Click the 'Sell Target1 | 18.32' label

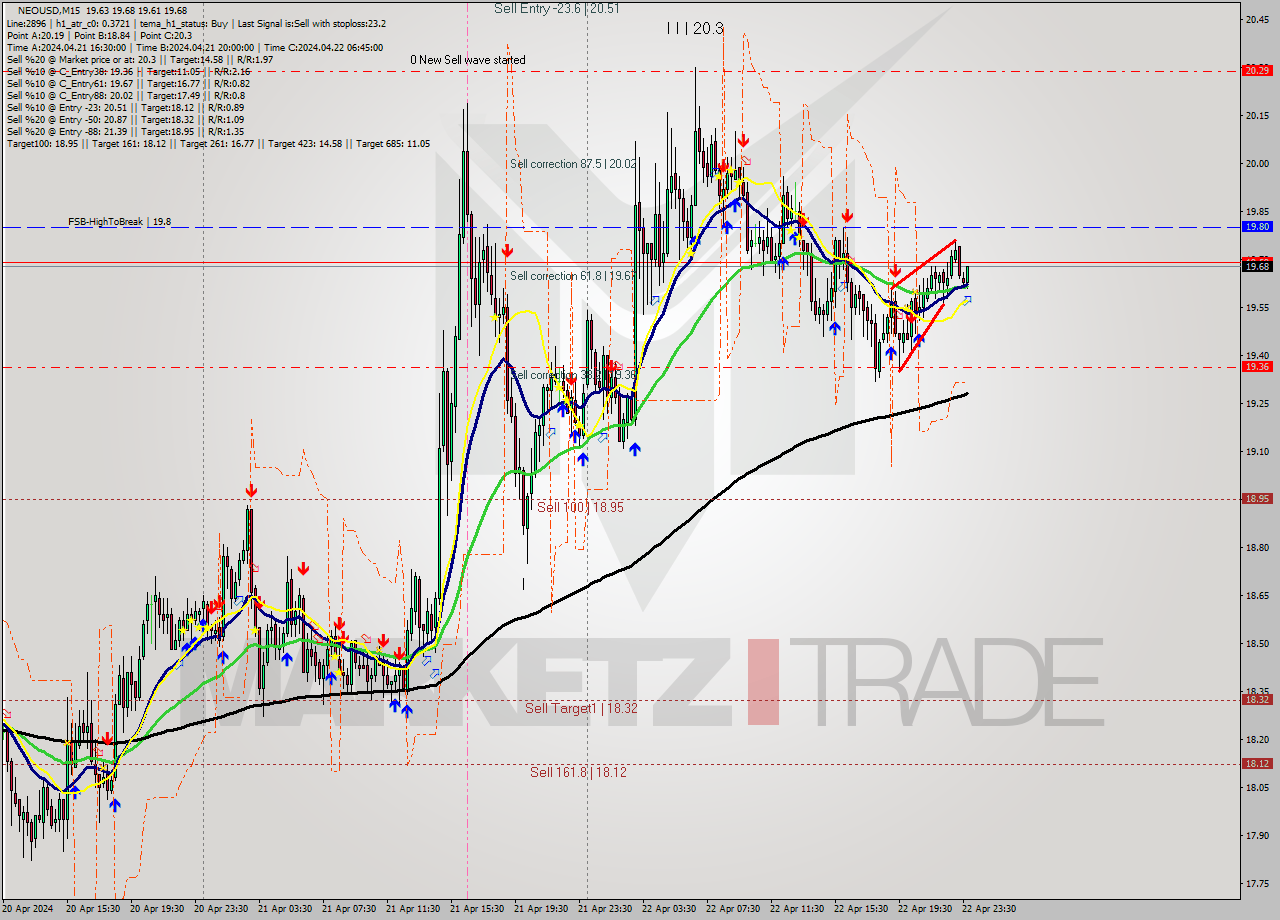581,708
